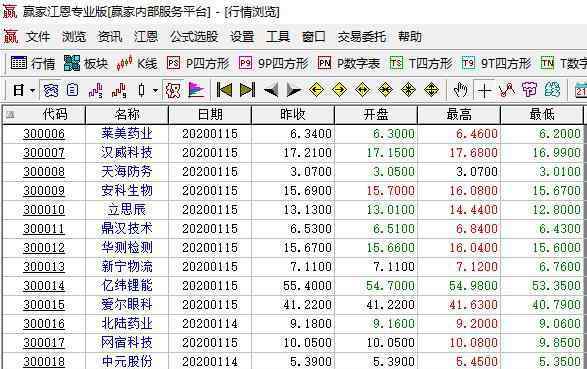This screenshot has height=369, width=587.
Task: Open the 窗口 menu
Action: (314, 37)
